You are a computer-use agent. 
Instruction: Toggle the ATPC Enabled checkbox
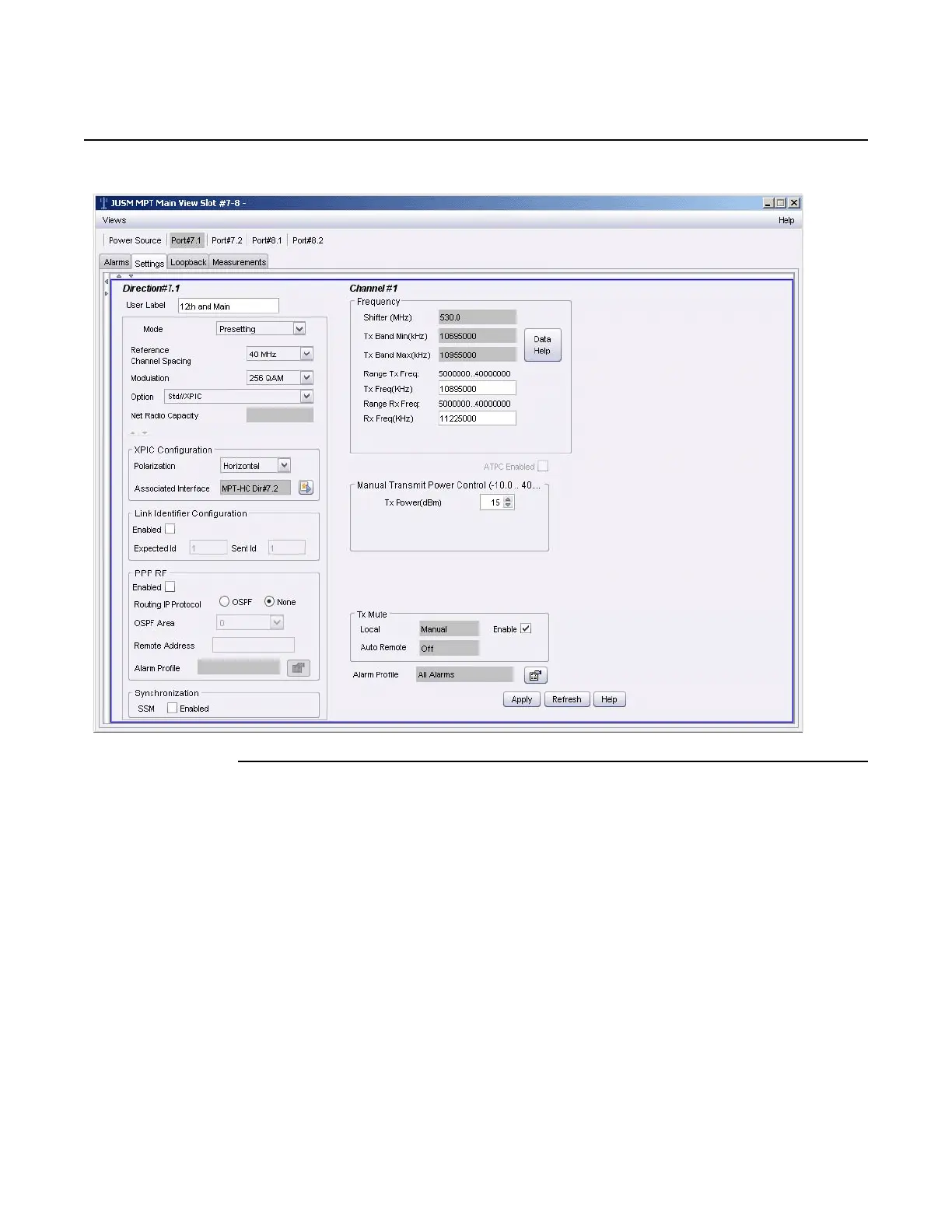point(543,466)
